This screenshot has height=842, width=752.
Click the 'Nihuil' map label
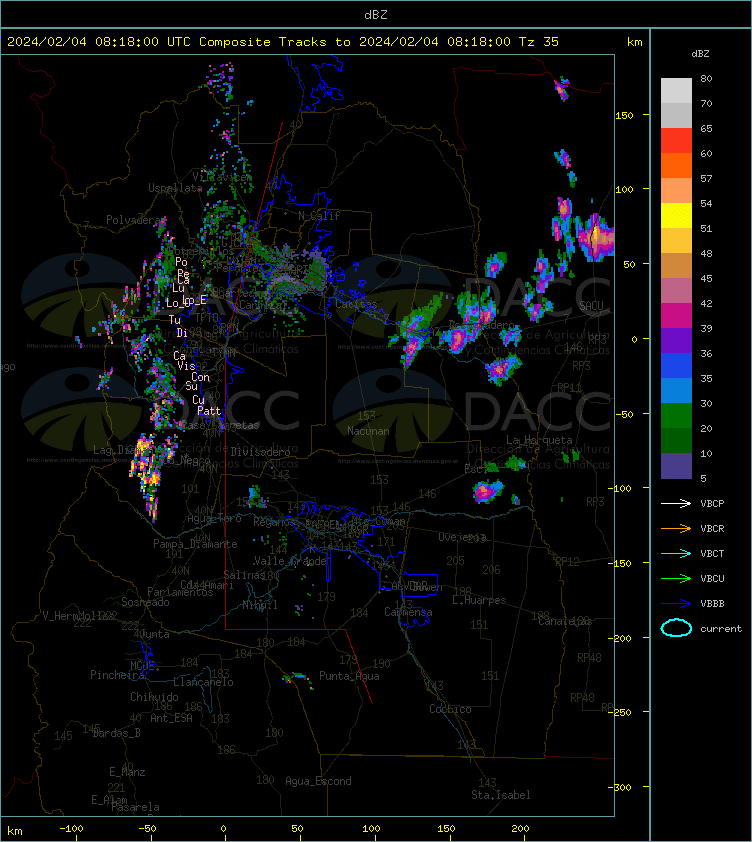260,605
